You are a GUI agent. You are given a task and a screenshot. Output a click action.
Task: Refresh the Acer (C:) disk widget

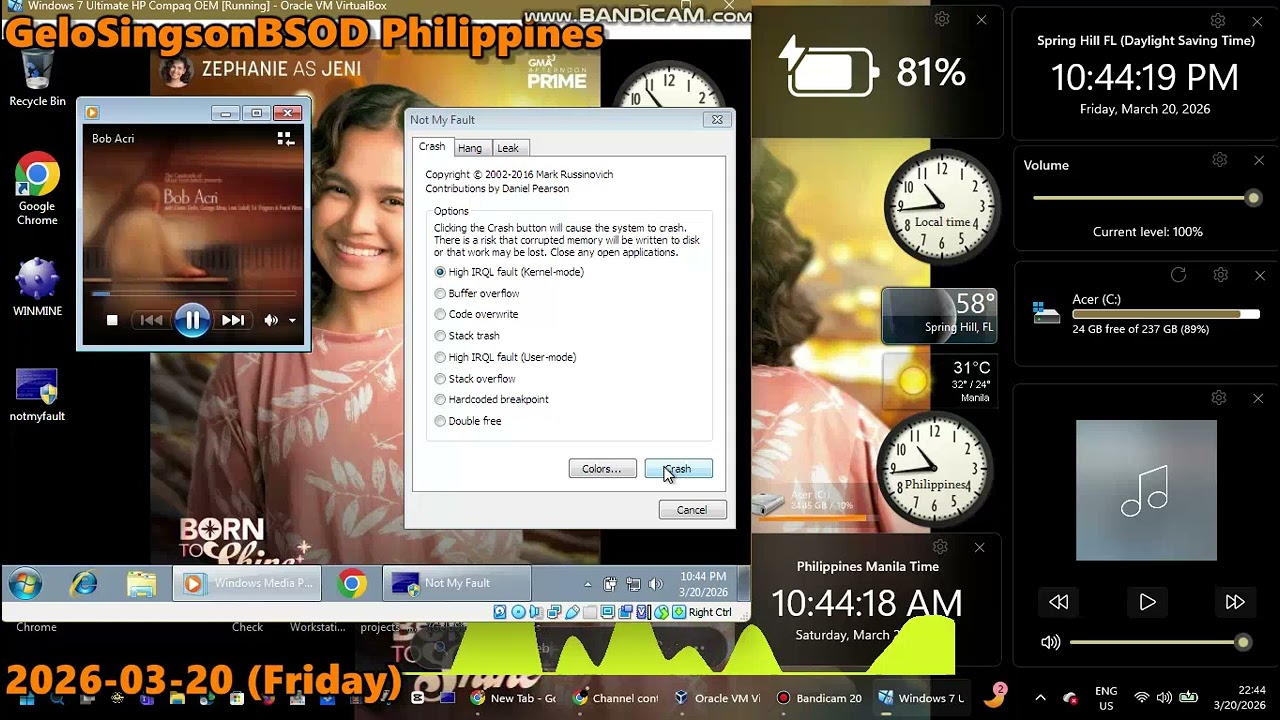1178,275
